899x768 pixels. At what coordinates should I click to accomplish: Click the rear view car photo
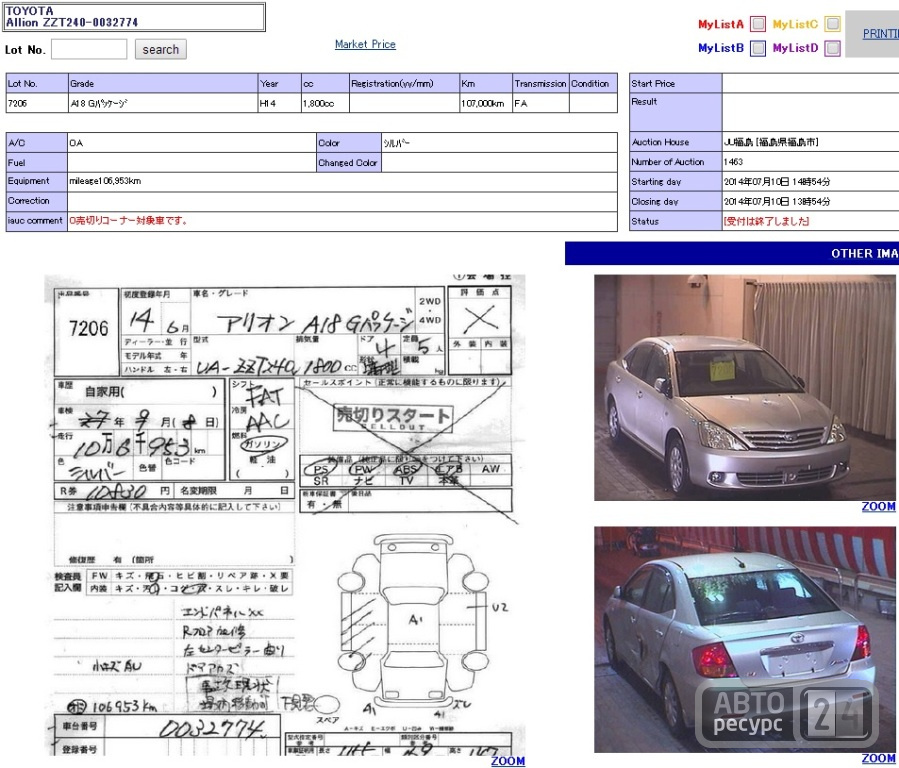pyautogui.click(x=745, y=640)
